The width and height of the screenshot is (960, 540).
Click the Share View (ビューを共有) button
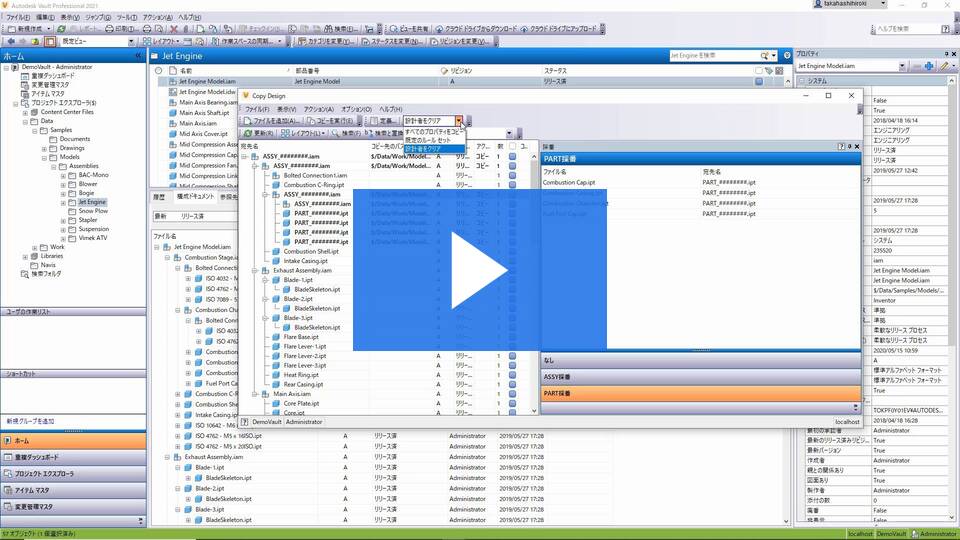tap(409, 29)
